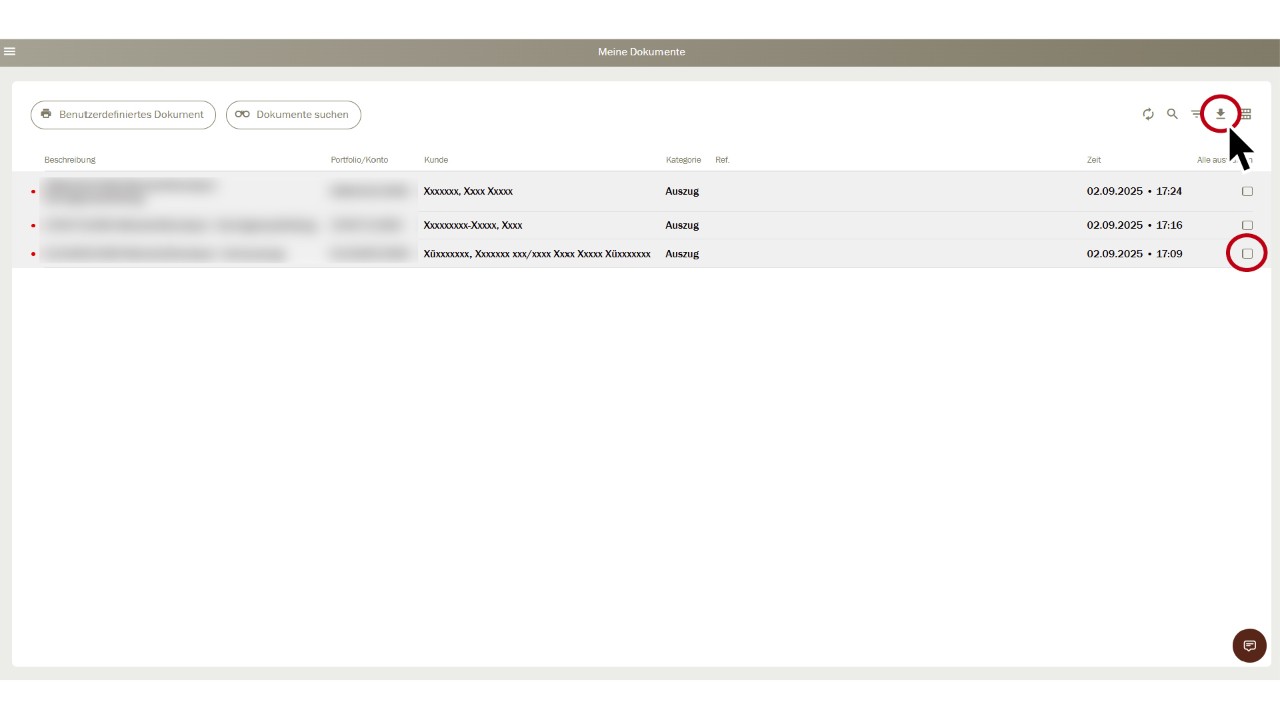Check the box for 17:09 document
1280x720 pixels.
point(1247,254)
